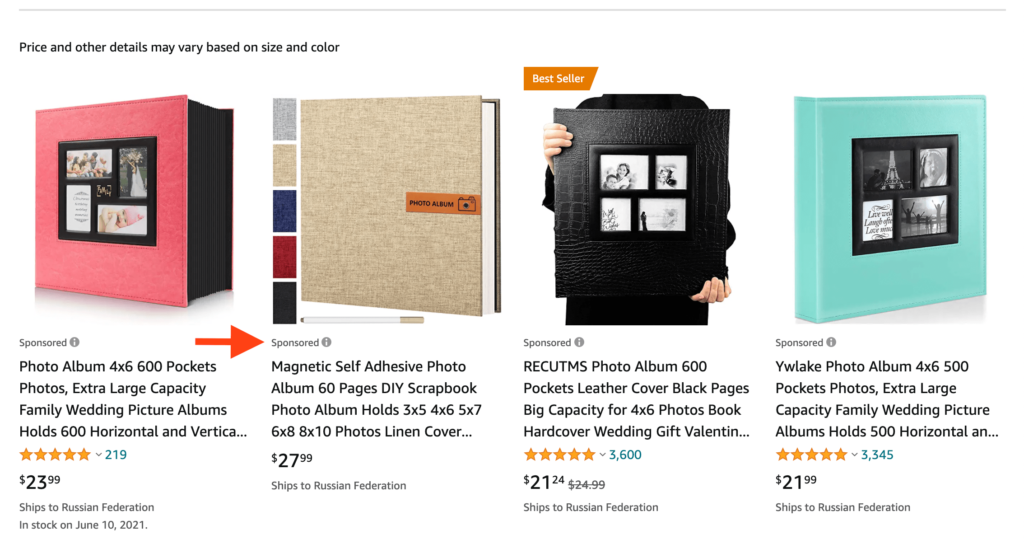The height and width of the screenshot is (544, 1024).
Task: Select the gray linen color swatch
Action: pos(285,119)
